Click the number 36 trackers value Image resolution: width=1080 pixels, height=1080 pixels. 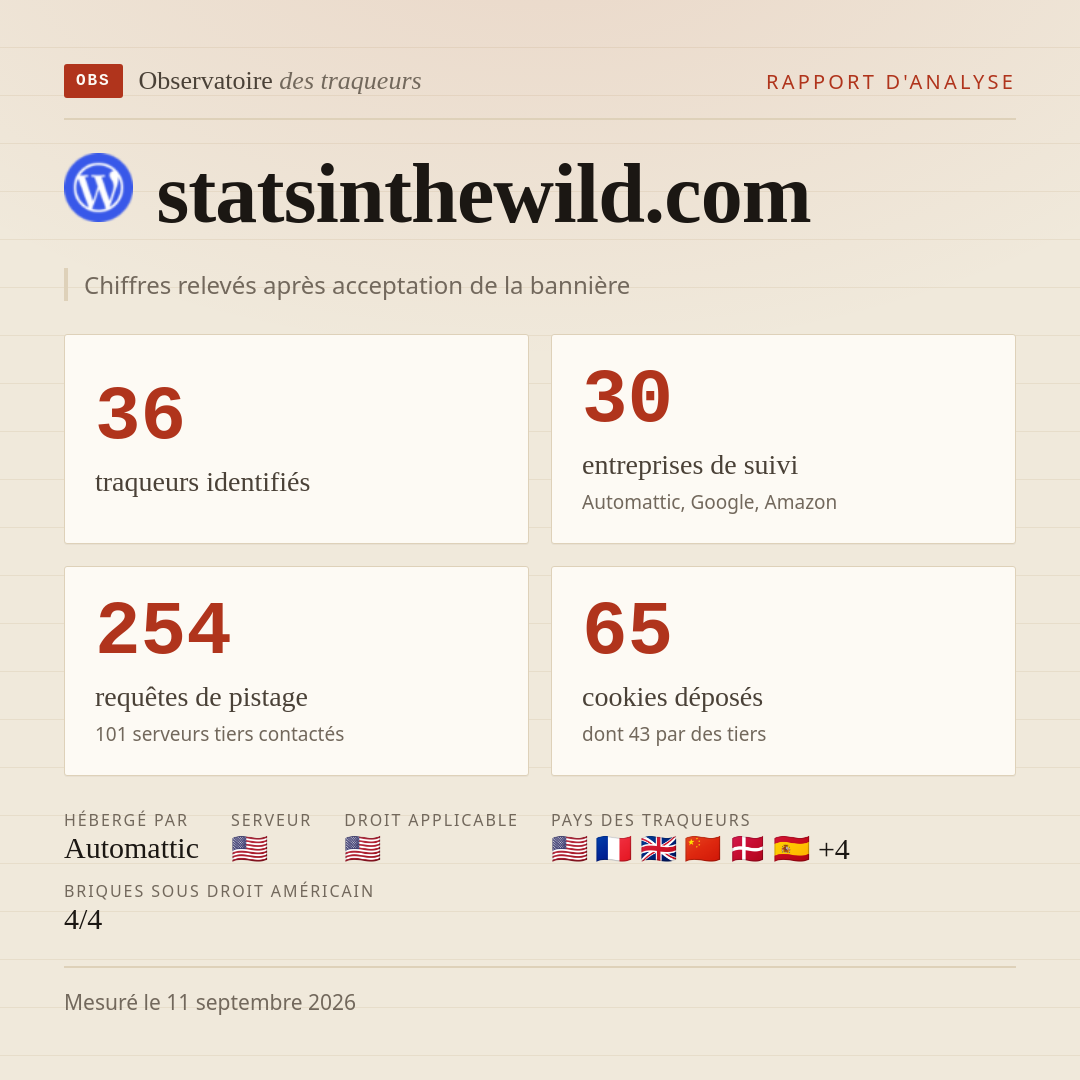click(141, 413)
